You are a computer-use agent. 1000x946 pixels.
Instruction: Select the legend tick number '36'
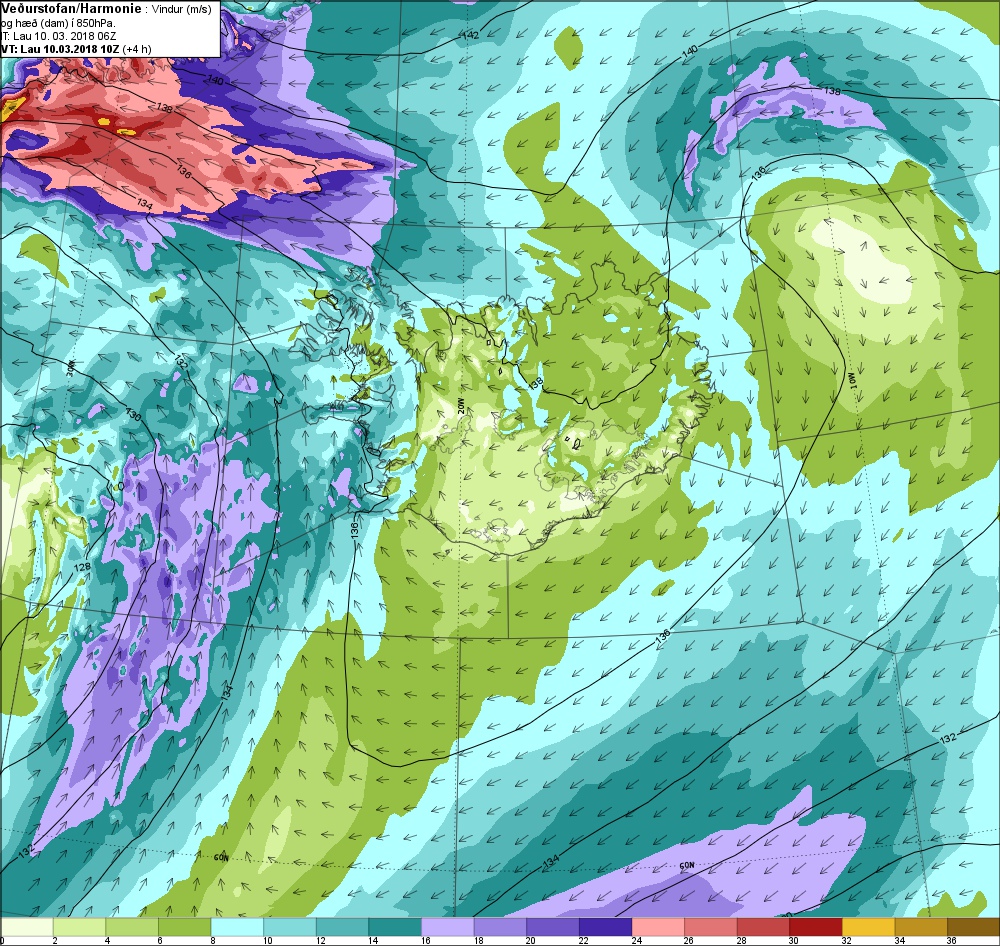coord(952,940)
